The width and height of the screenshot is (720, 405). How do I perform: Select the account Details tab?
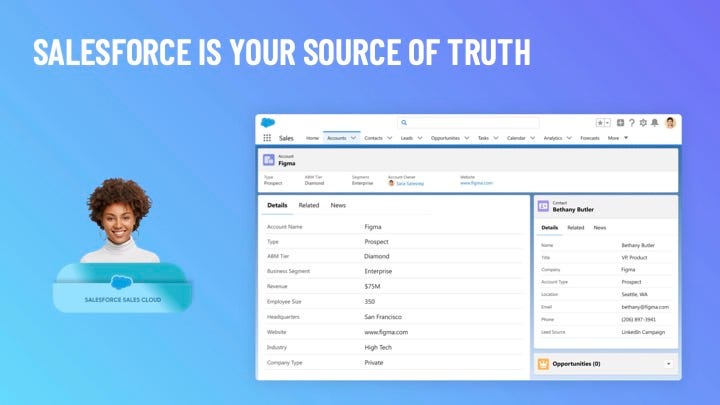[x=277, y=205]
